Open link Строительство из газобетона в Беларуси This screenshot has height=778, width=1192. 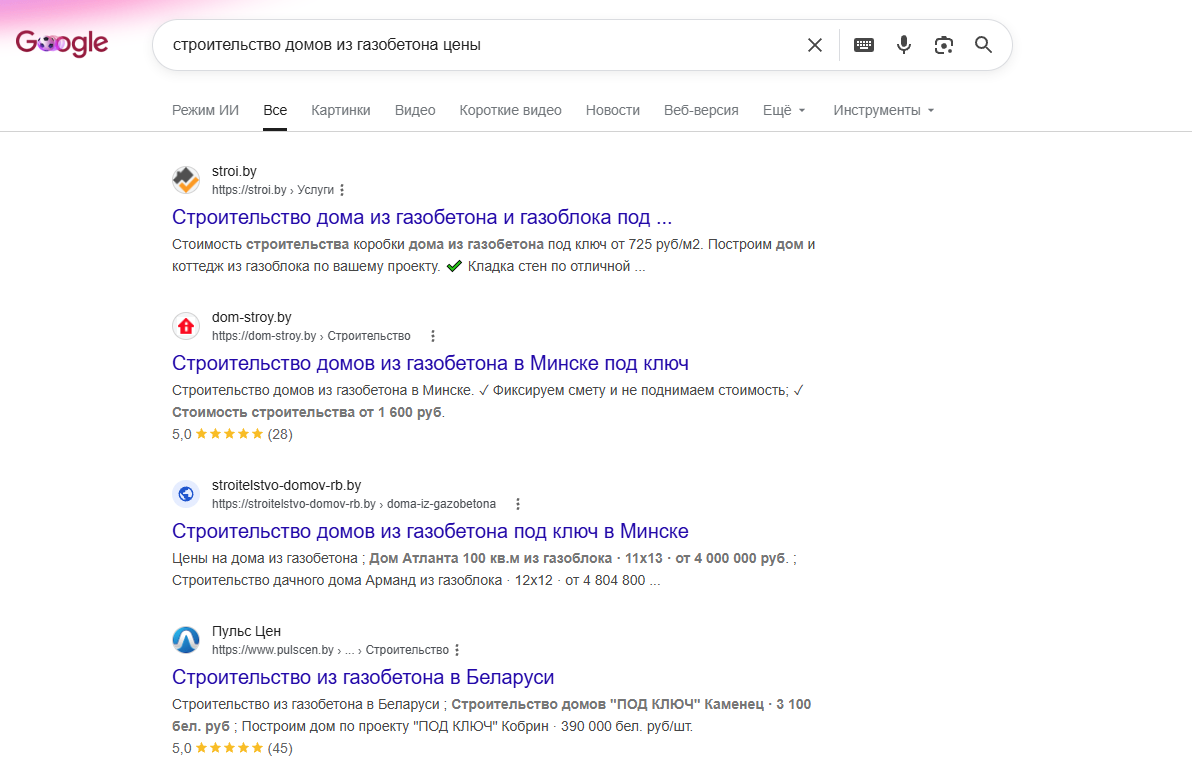(x=363, y=678)
